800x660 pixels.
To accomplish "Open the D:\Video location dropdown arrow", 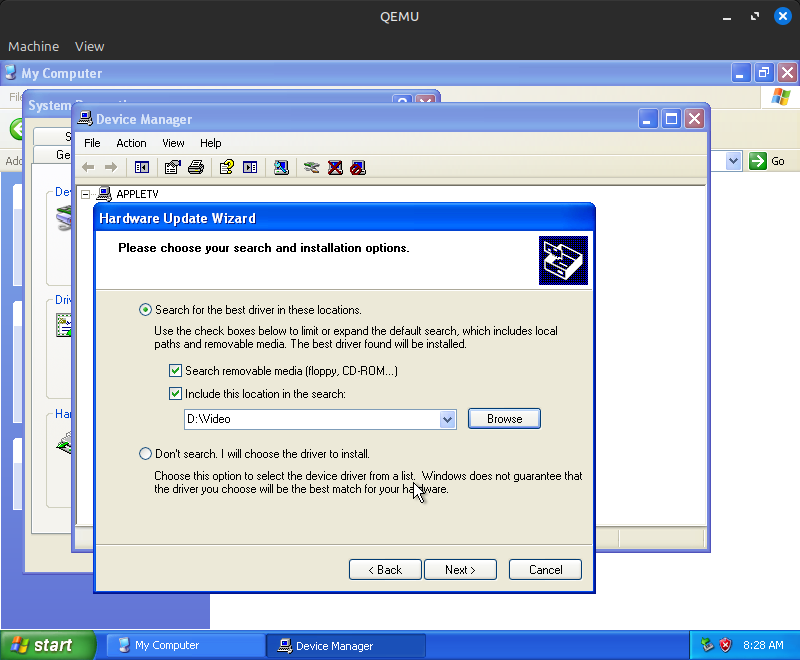I will coord(447,419).
